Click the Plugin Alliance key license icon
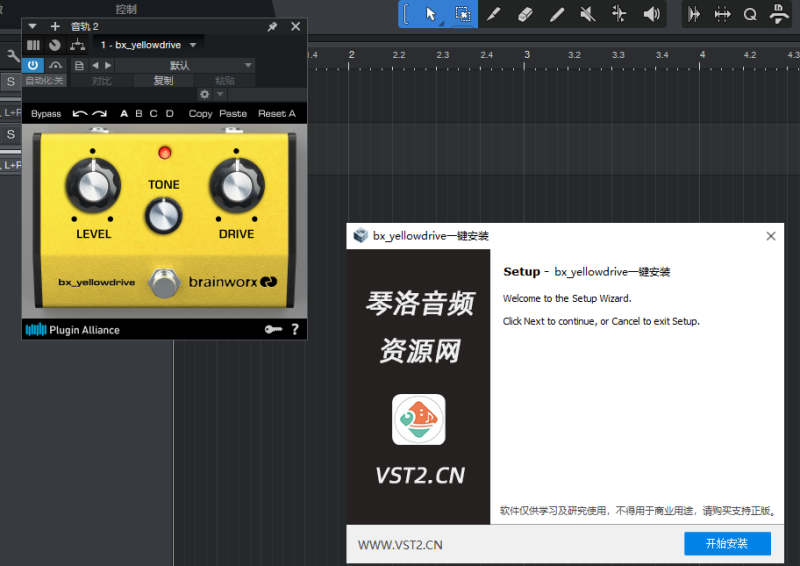800x566 pixels. pos(273,329)
